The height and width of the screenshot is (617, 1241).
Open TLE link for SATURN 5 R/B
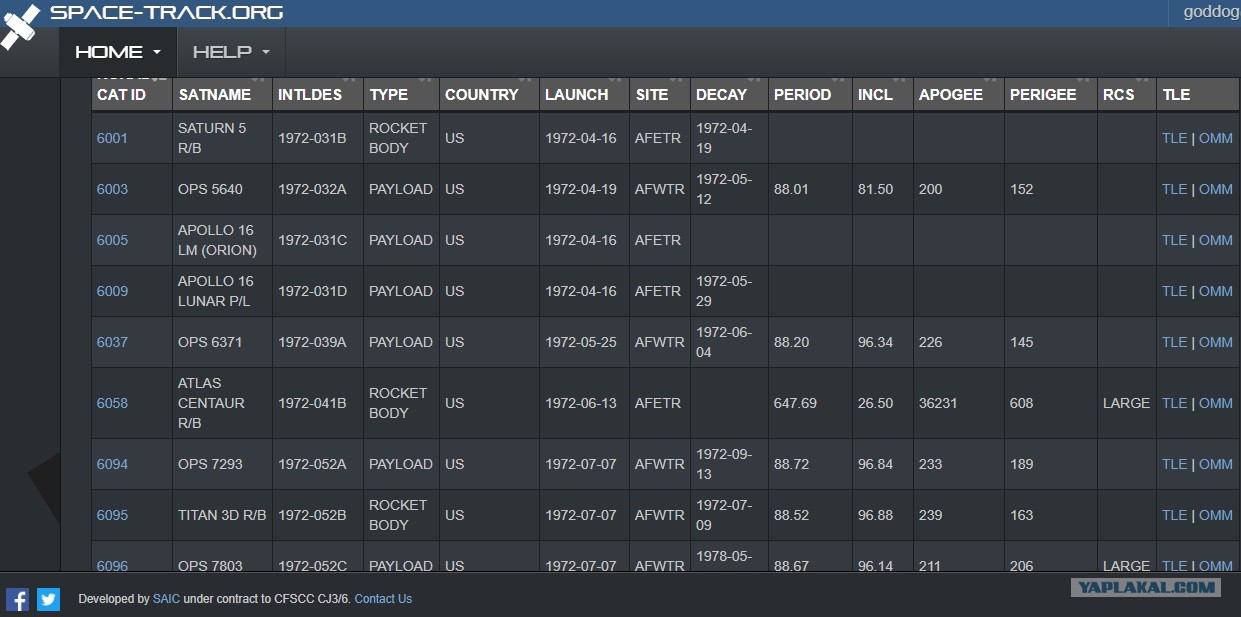(1174, 138)
